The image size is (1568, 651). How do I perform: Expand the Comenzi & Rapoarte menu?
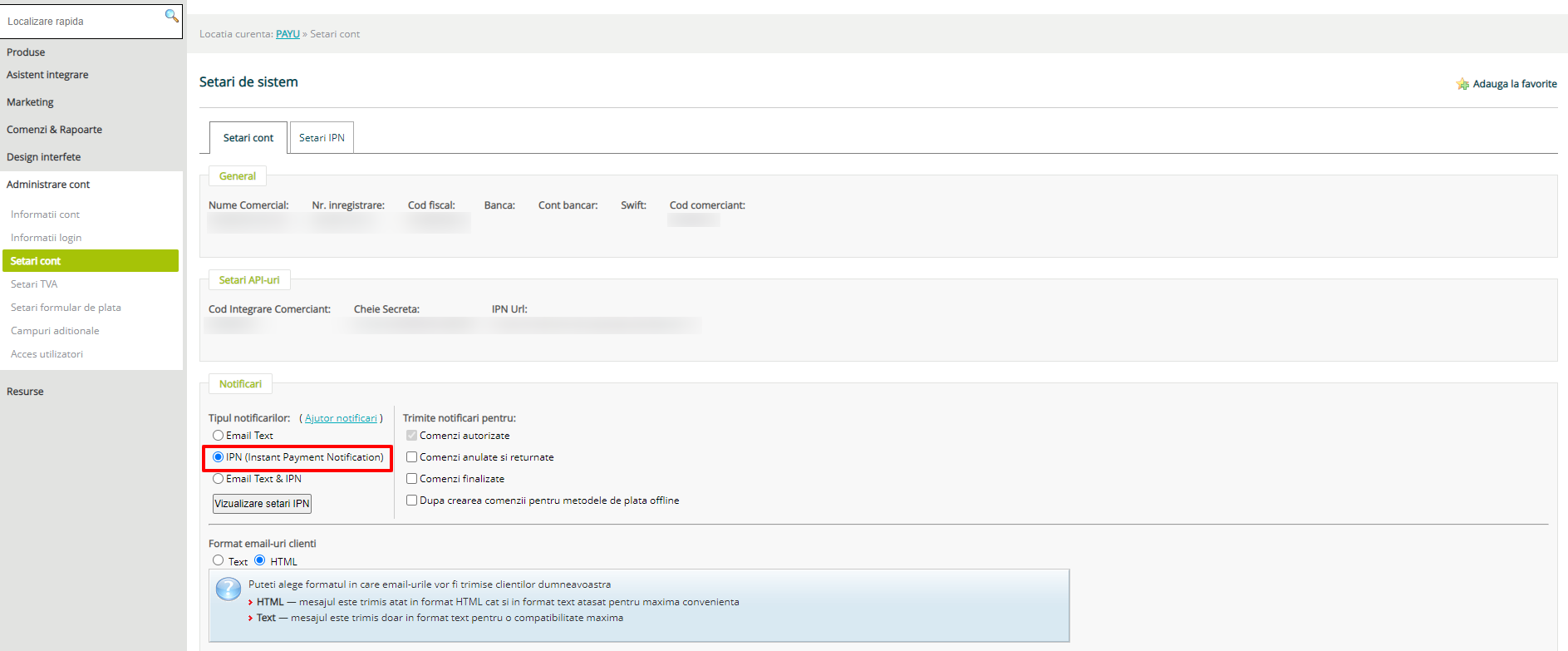click(x=55, y=130)
